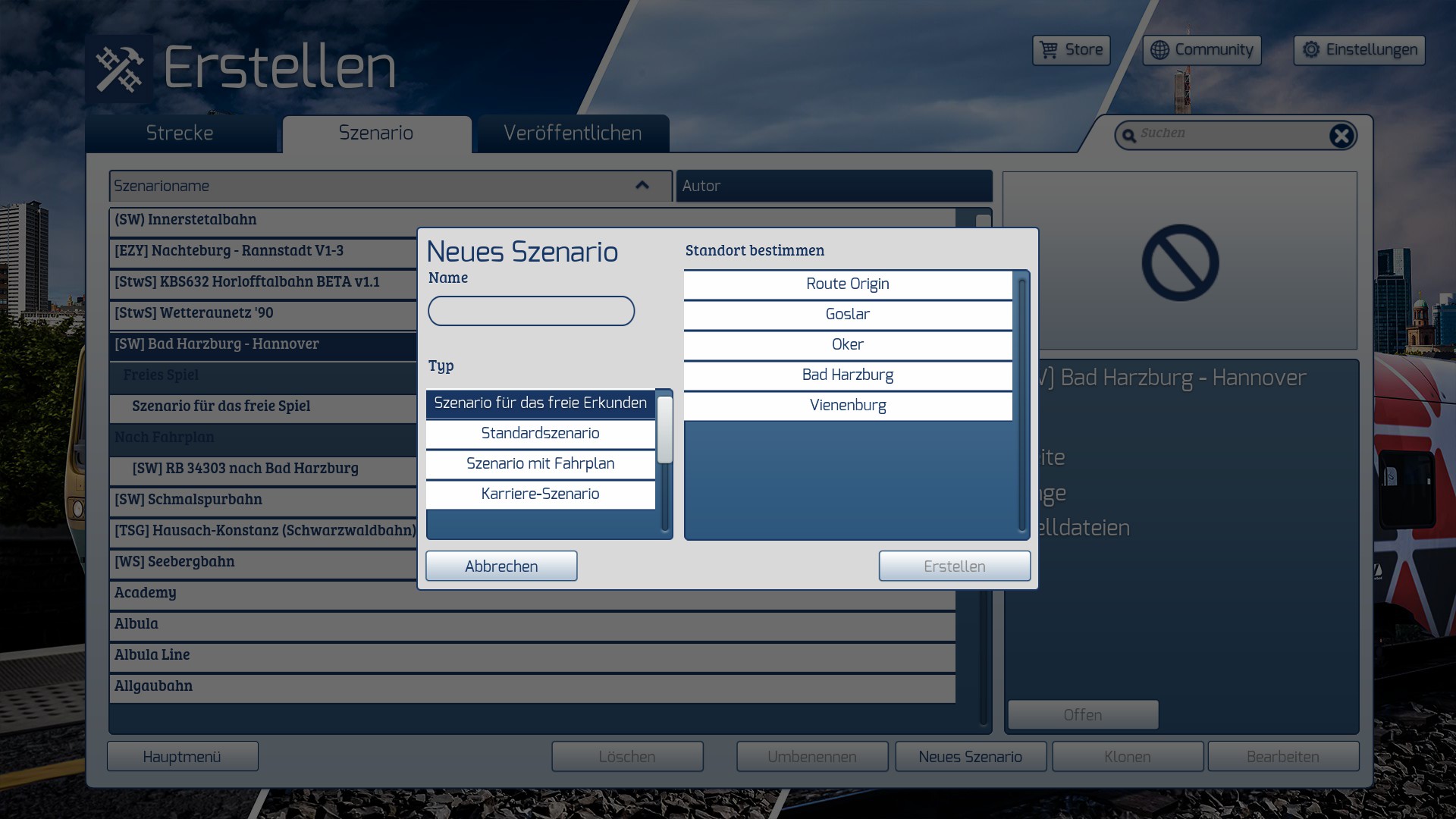The image size is (1456, 819).
Task: Clear search with the X icon
Action: coord(1341,136)
